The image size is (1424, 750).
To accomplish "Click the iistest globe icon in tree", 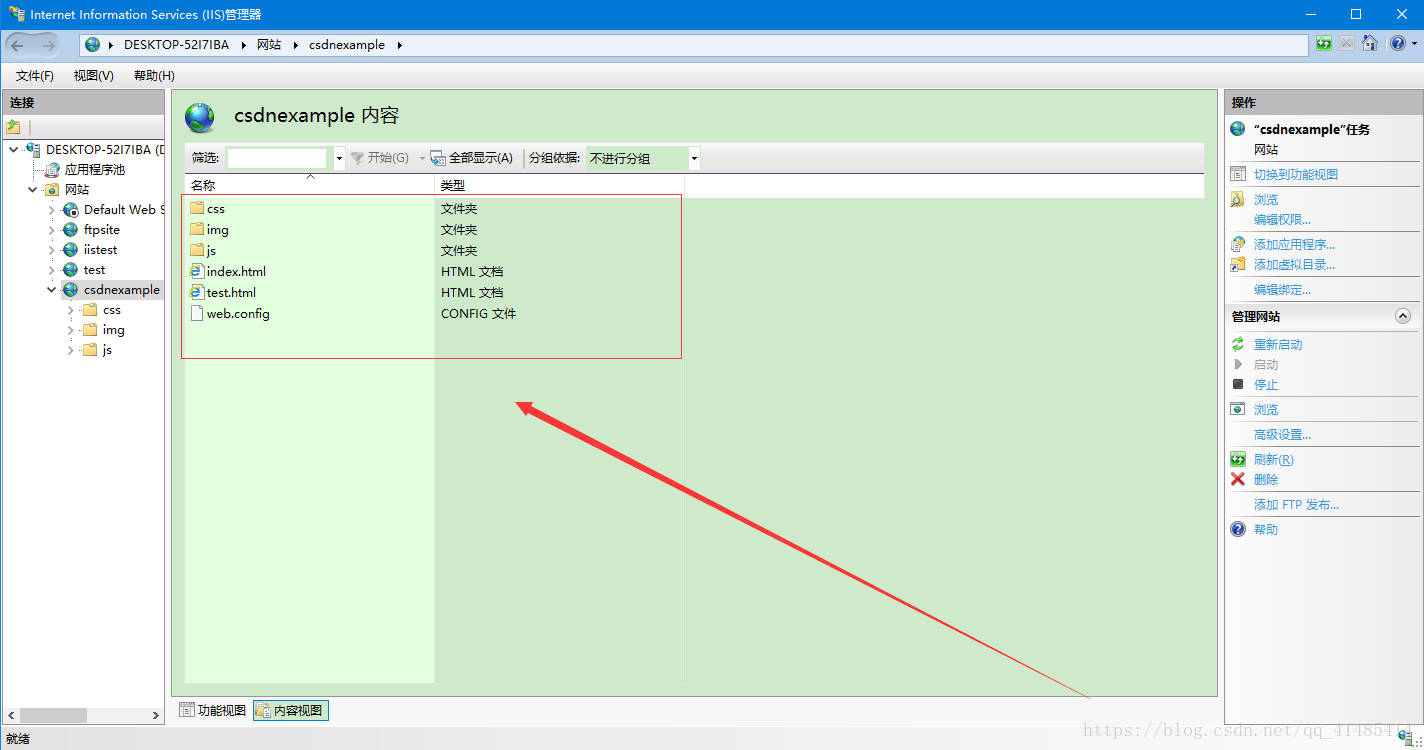I will click(x=70, y=250).
